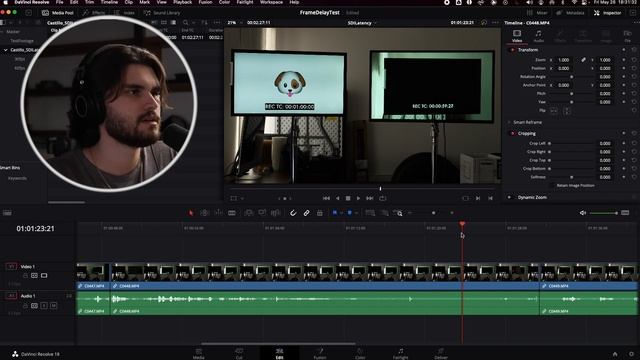The height and width of the screenshot is (360, 640).
Task: Click the Custom Zoom magnifier icon
Action: pos(398,213)
